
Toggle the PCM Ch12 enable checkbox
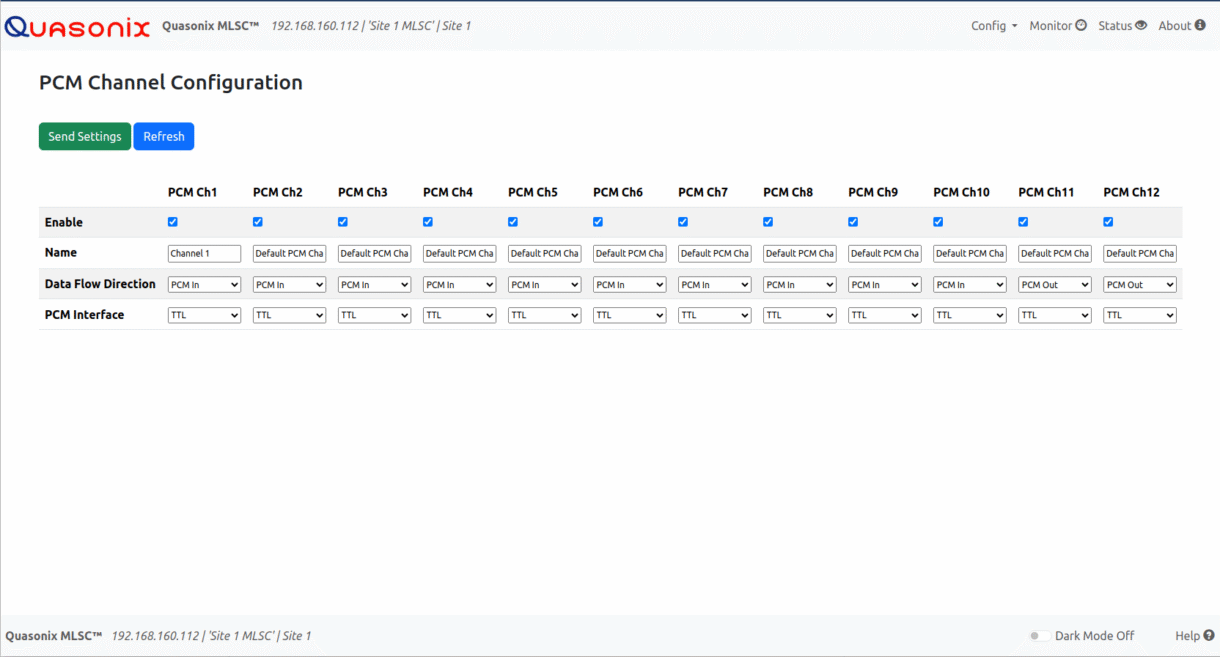(x=1108, y=222)
